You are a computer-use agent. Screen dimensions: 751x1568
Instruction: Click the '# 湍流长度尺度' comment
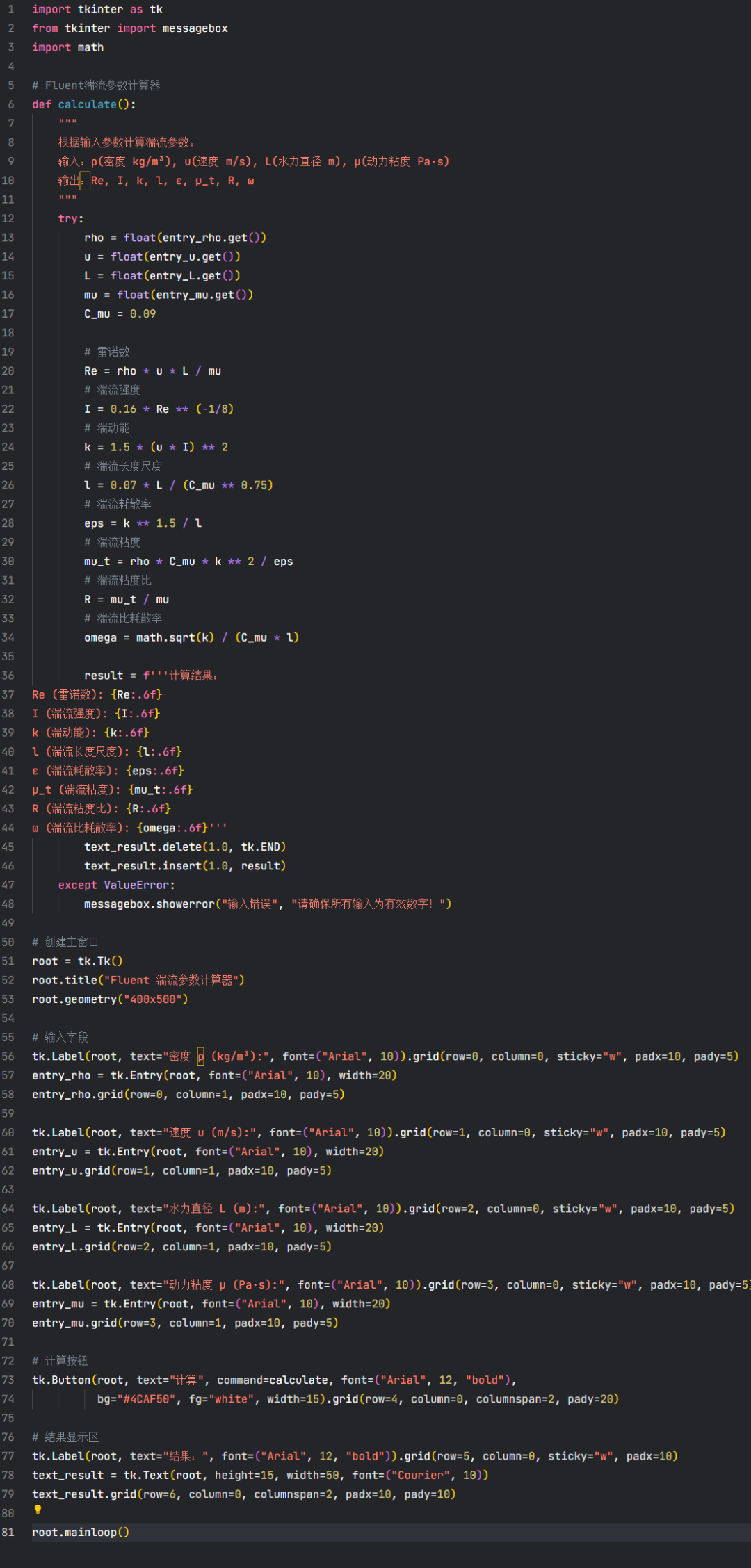[x=123, y=466]
